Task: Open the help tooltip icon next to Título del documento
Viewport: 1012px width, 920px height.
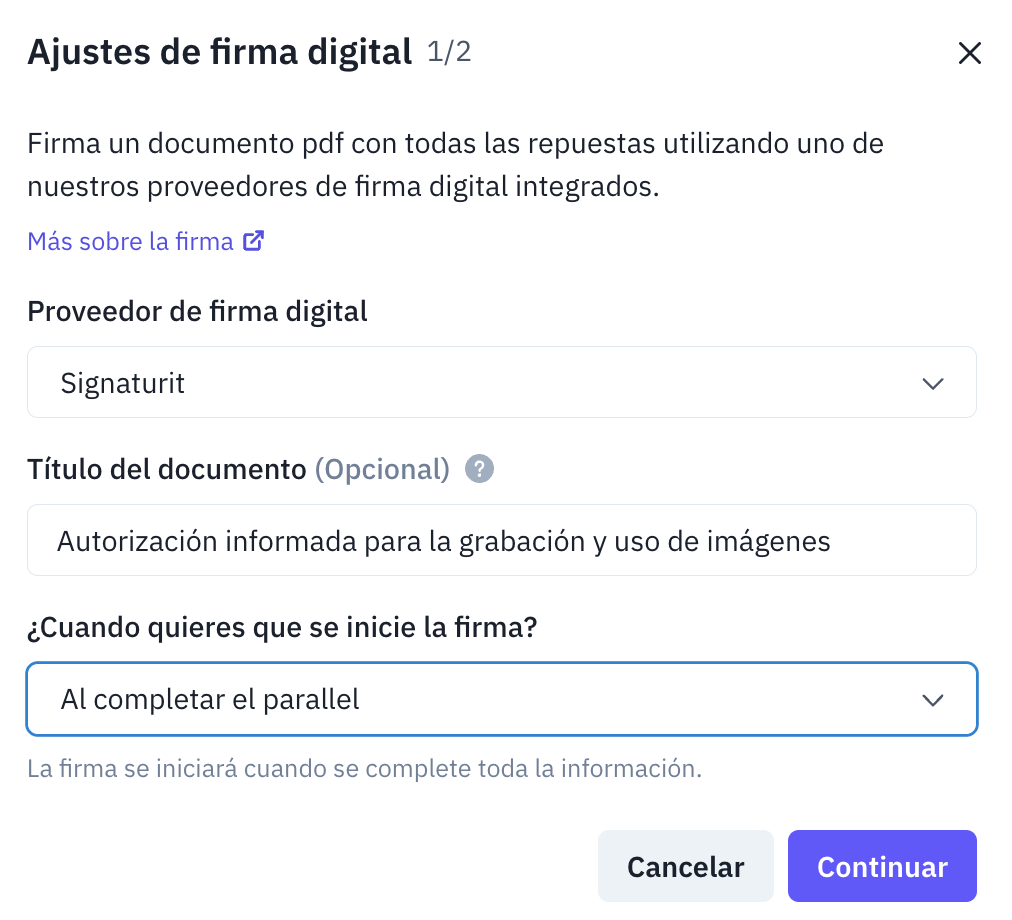Action: [479, 468]
